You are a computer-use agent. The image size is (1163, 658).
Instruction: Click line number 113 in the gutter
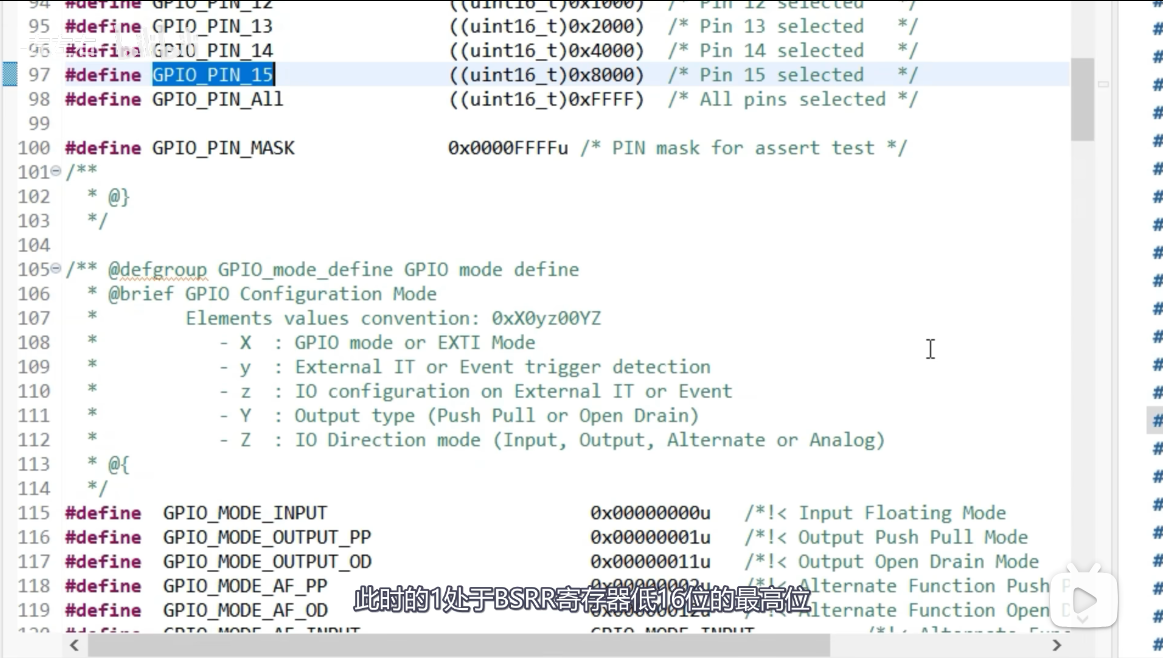33,464
